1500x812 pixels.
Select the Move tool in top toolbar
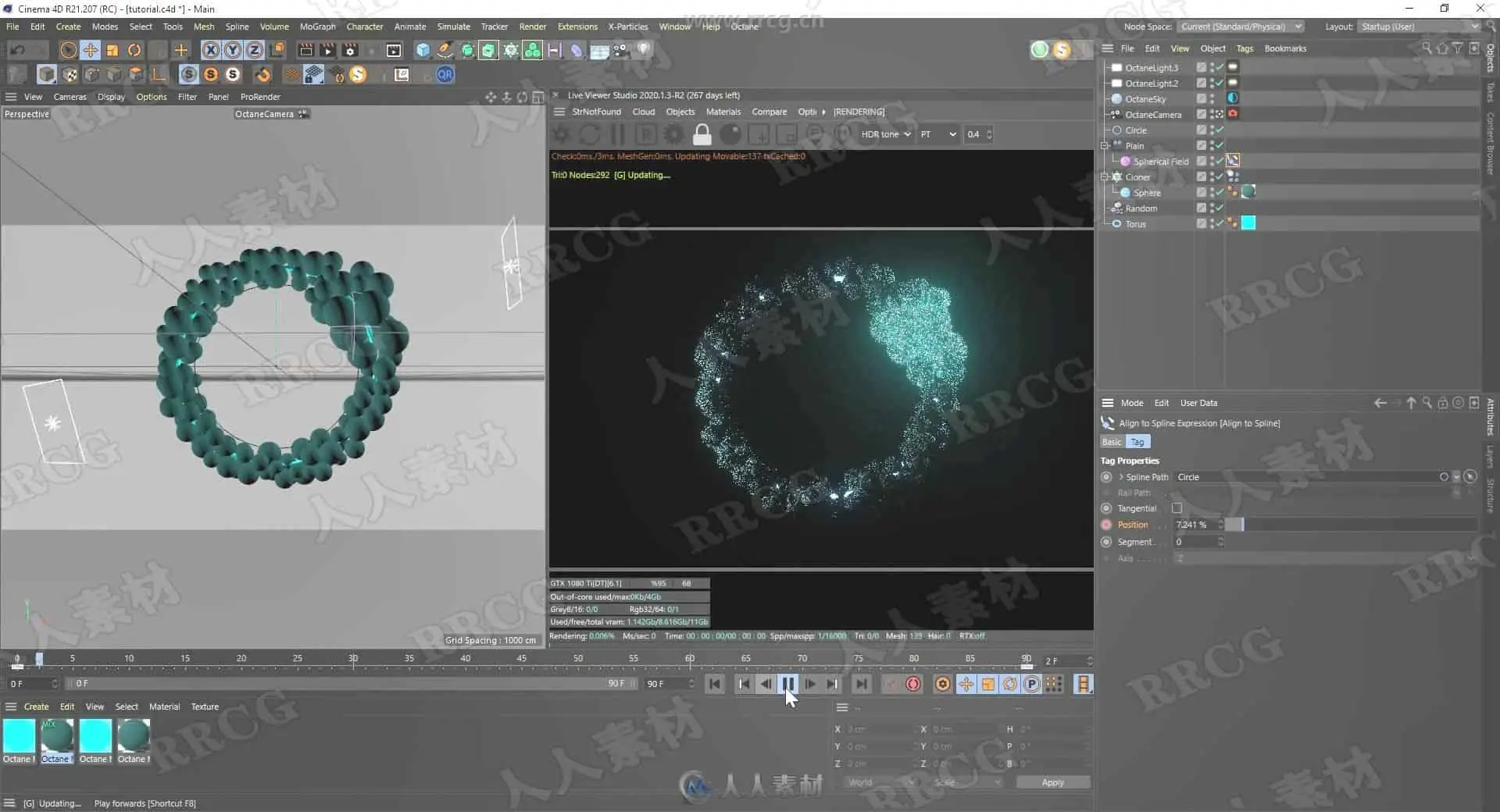pos(91,50)
